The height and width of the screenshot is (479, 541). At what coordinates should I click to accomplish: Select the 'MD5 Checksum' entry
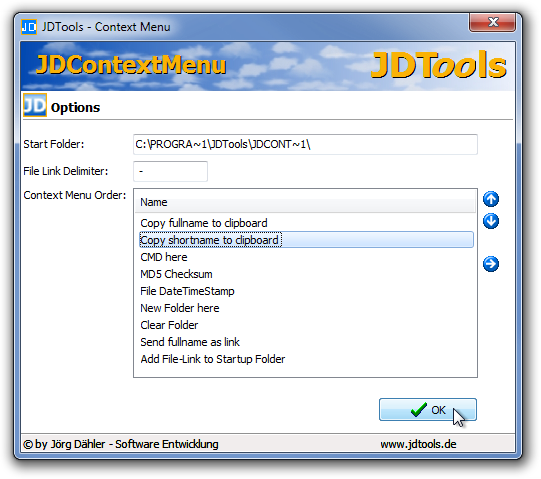176,274
